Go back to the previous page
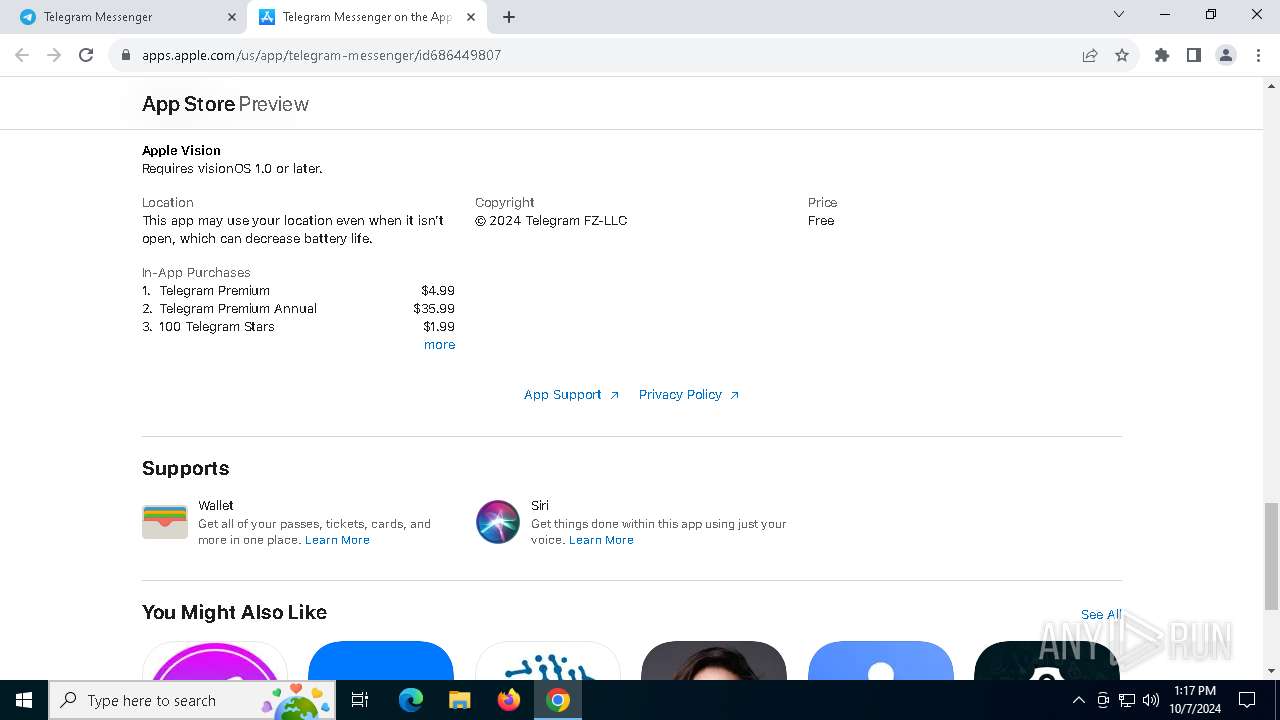This screenshot has width=1280, height=720. 22,55
